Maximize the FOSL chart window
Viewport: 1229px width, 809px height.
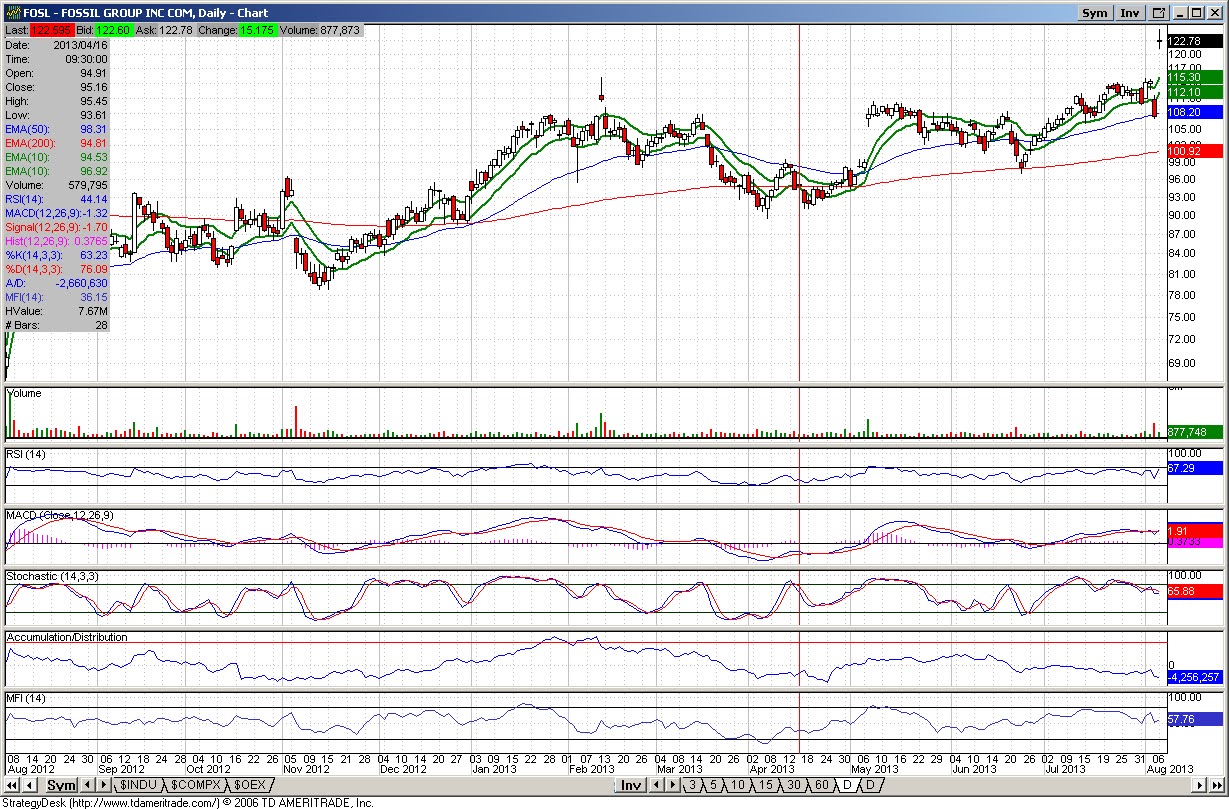pyautogui.click(x=1196, y=13)
